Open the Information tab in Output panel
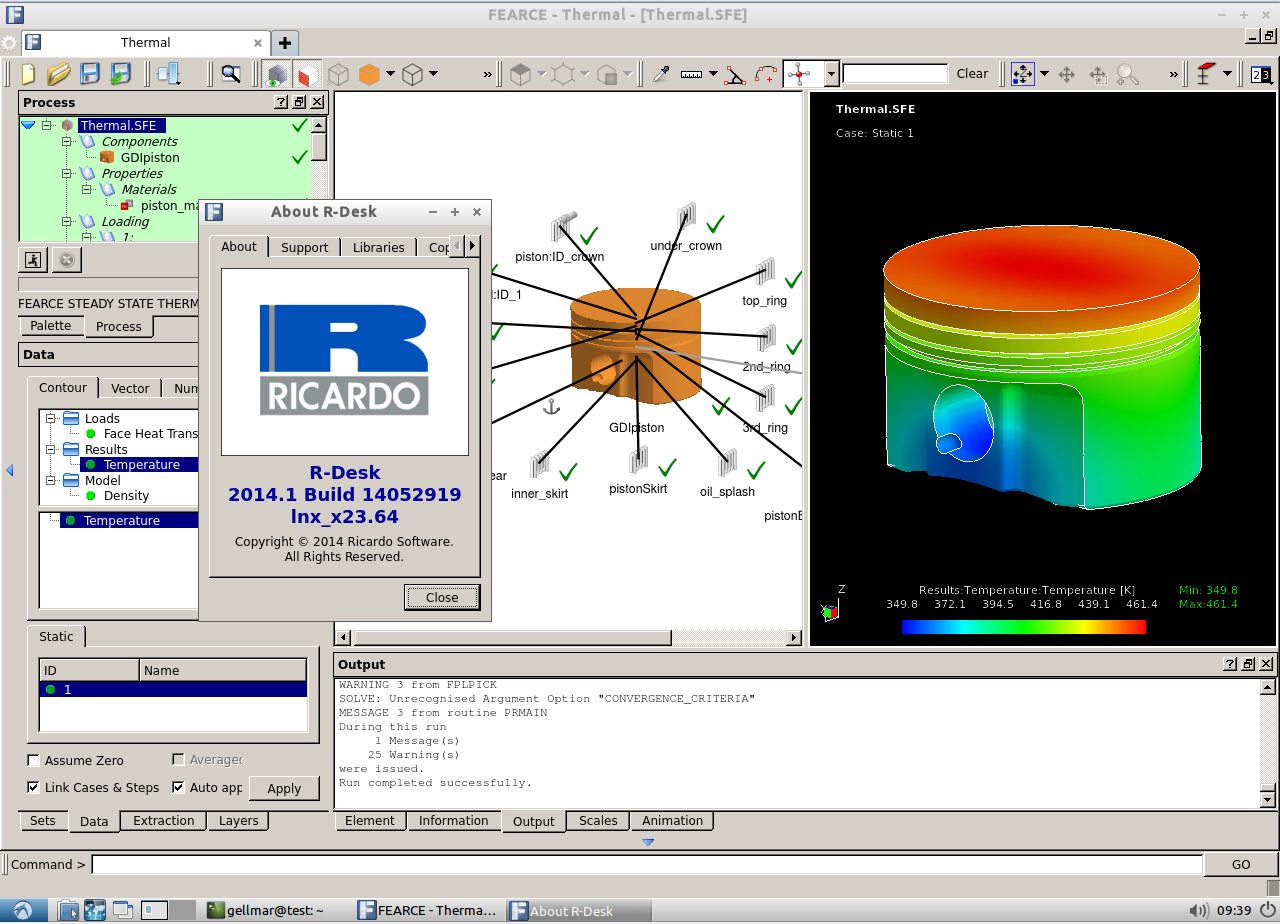The height and width of the screenshot is (924, 1280). click(x=454, y=820)
